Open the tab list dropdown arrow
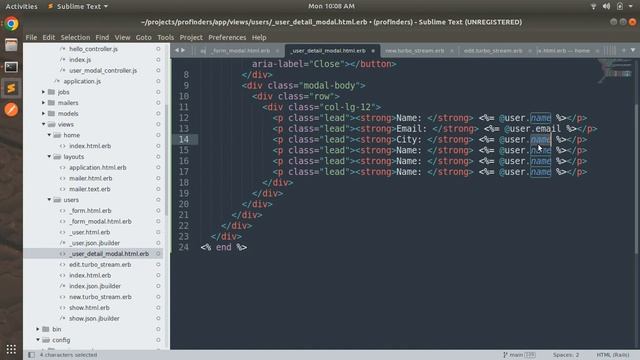The height and width of the screenshot is (360, 640). 633,50
